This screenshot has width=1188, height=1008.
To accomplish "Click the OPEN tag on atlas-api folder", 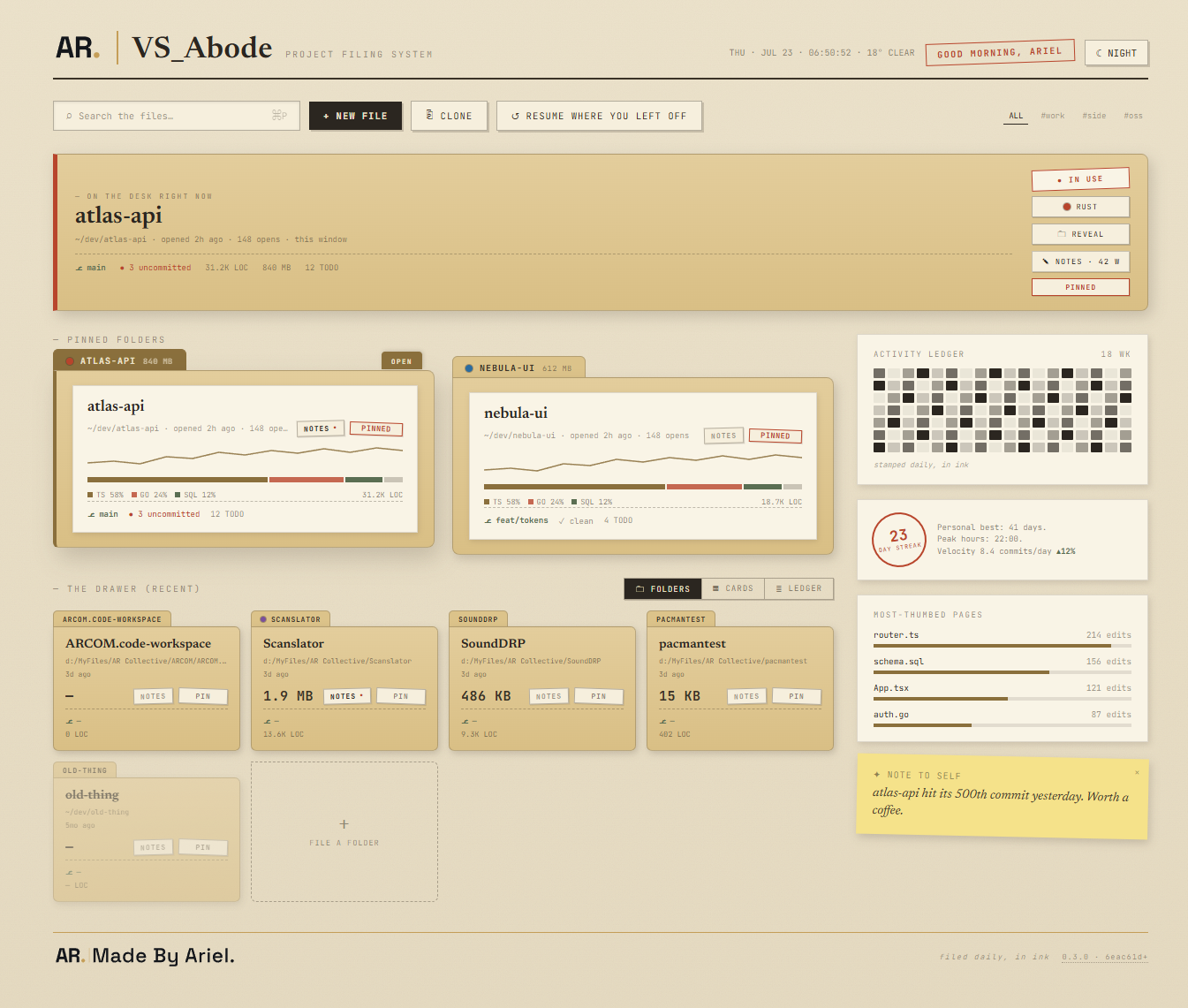I will (402, 361).
